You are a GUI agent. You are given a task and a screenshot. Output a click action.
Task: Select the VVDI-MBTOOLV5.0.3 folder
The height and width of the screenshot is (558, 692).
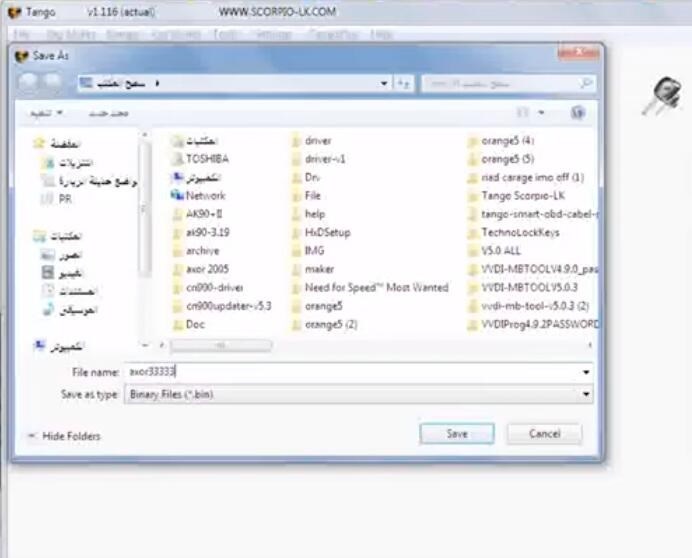click(523, 288)
